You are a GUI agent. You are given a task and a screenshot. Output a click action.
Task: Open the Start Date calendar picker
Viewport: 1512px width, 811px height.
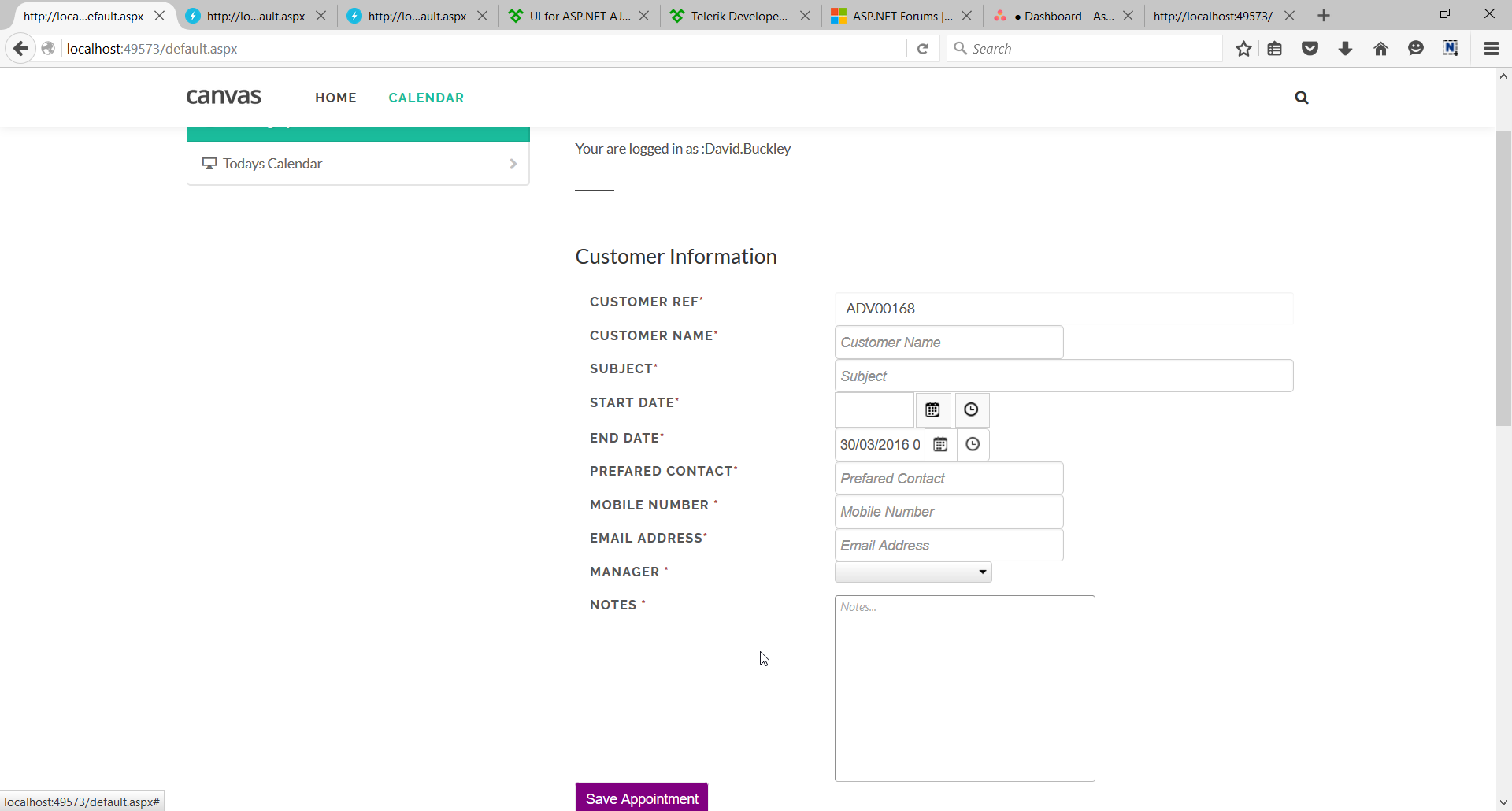[x=932, y=409]
